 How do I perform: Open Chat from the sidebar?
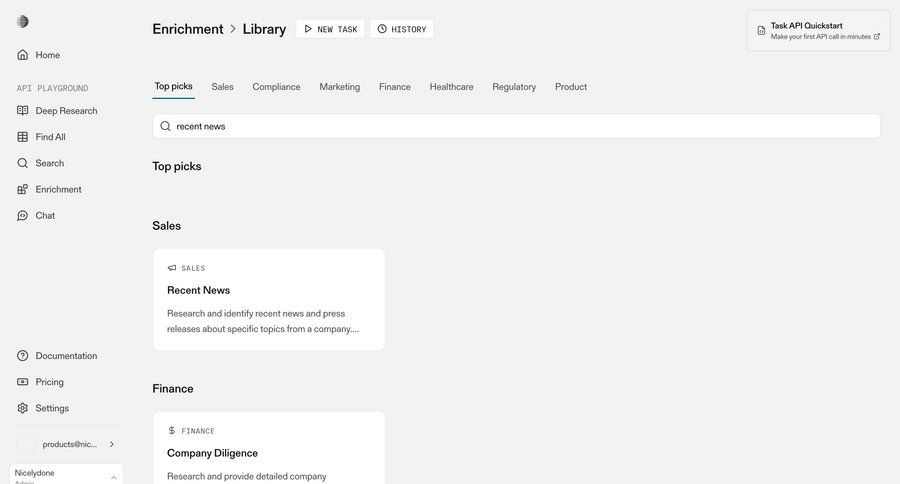(x=45, y=215)
